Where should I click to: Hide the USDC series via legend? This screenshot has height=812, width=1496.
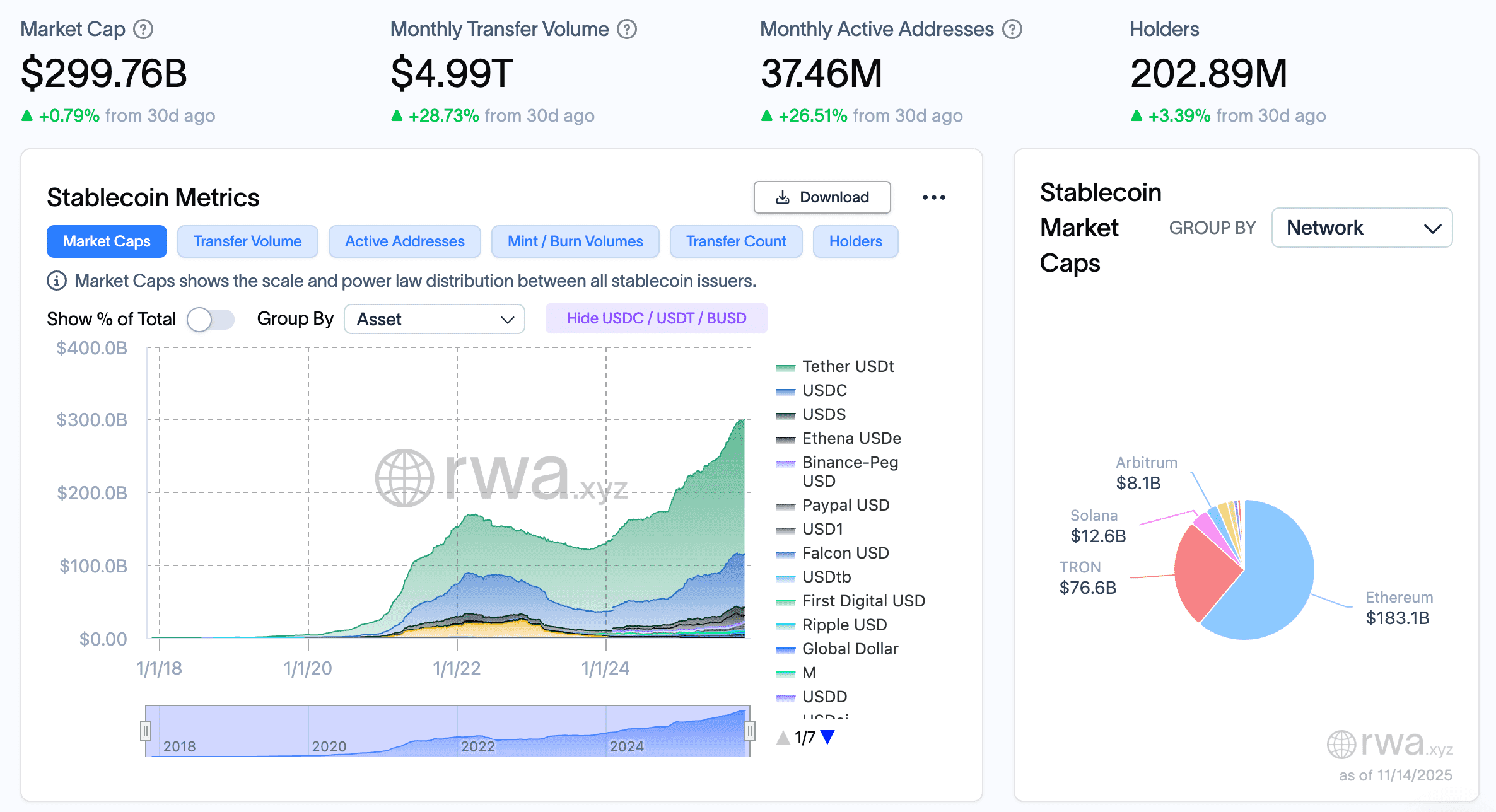click(824, 390)
